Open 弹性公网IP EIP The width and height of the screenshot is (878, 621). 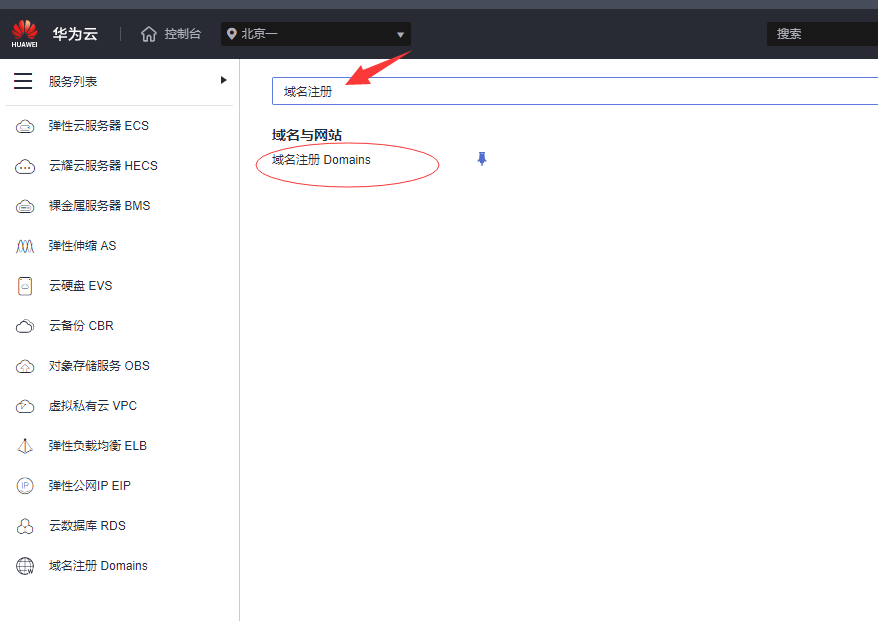[x=89, y=485]
